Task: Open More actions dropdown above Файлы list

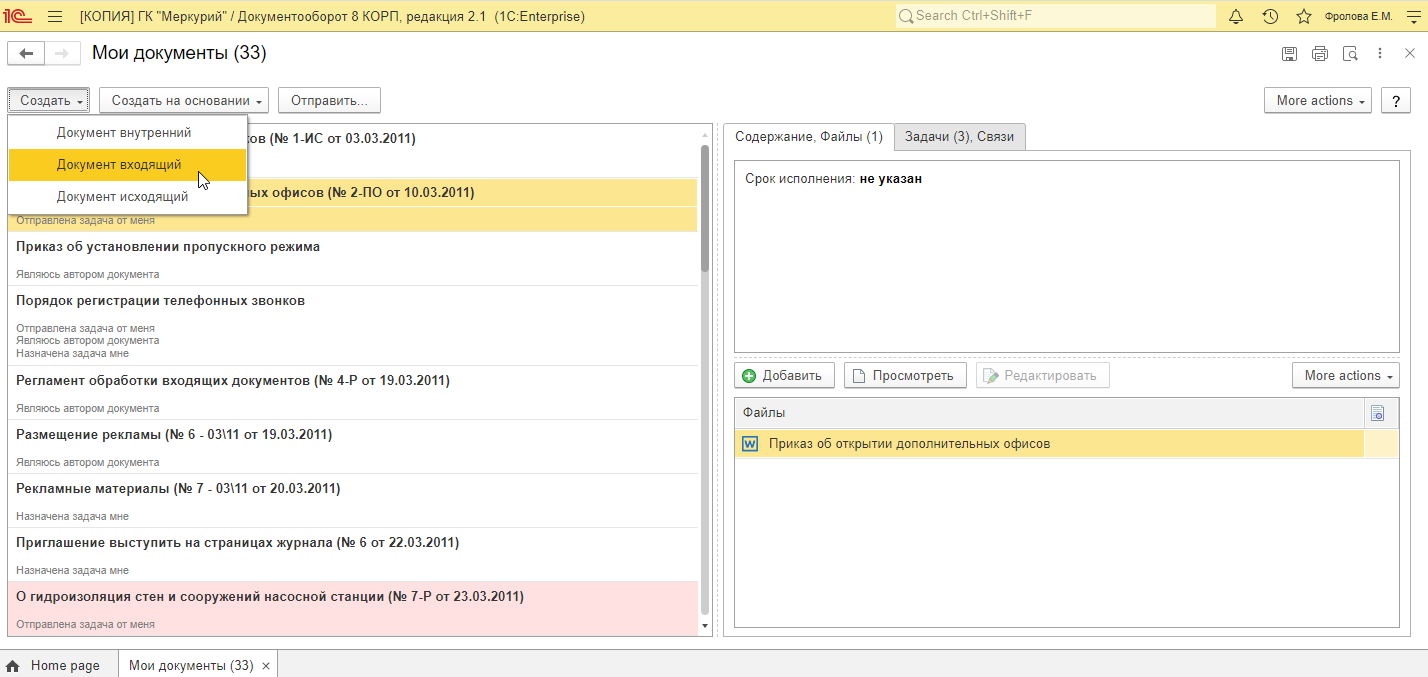Action: (x=1345, y=376)
